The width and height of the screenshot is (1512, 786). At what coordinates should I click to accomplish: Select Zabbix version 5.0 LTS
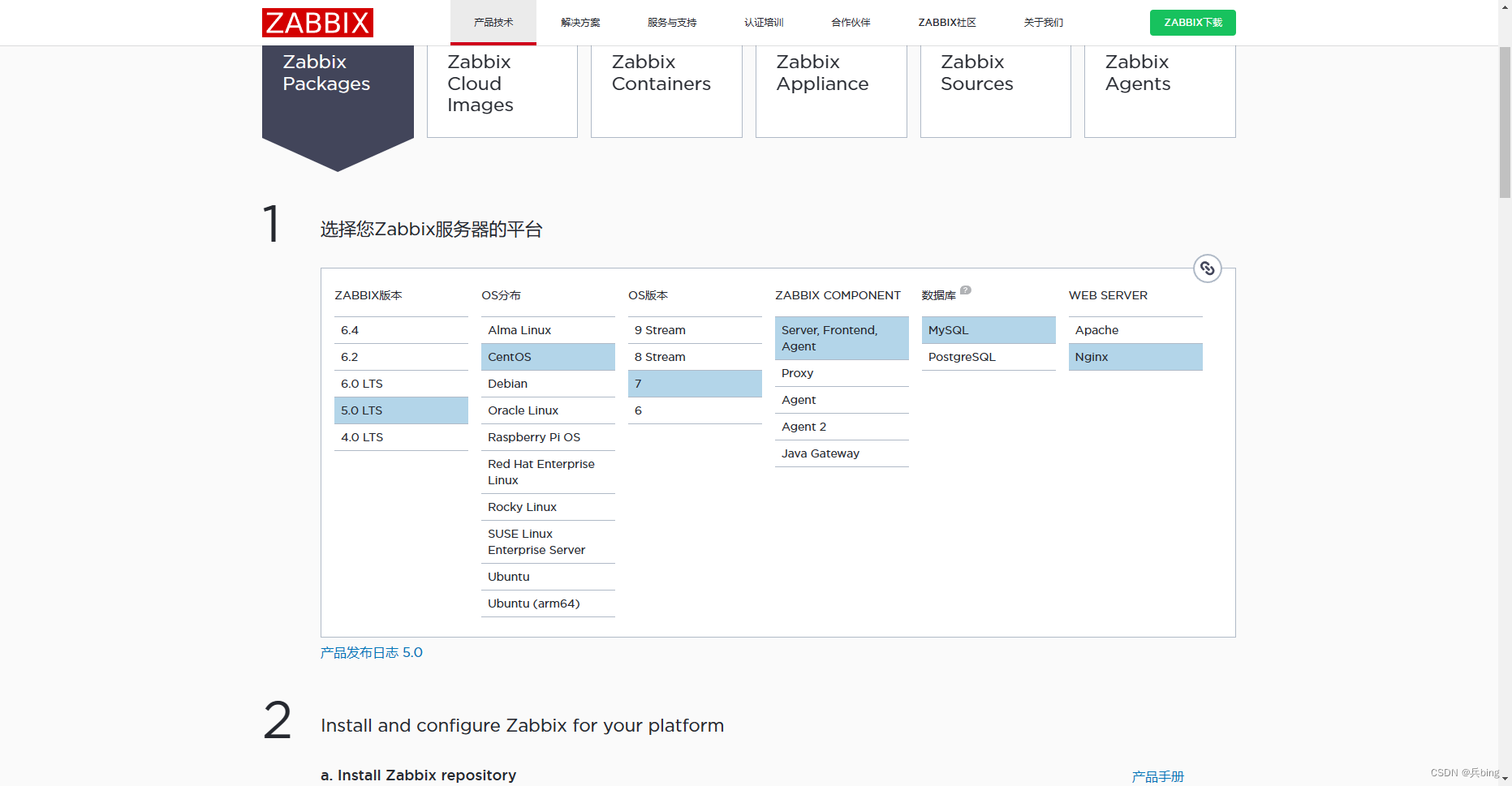401,410
